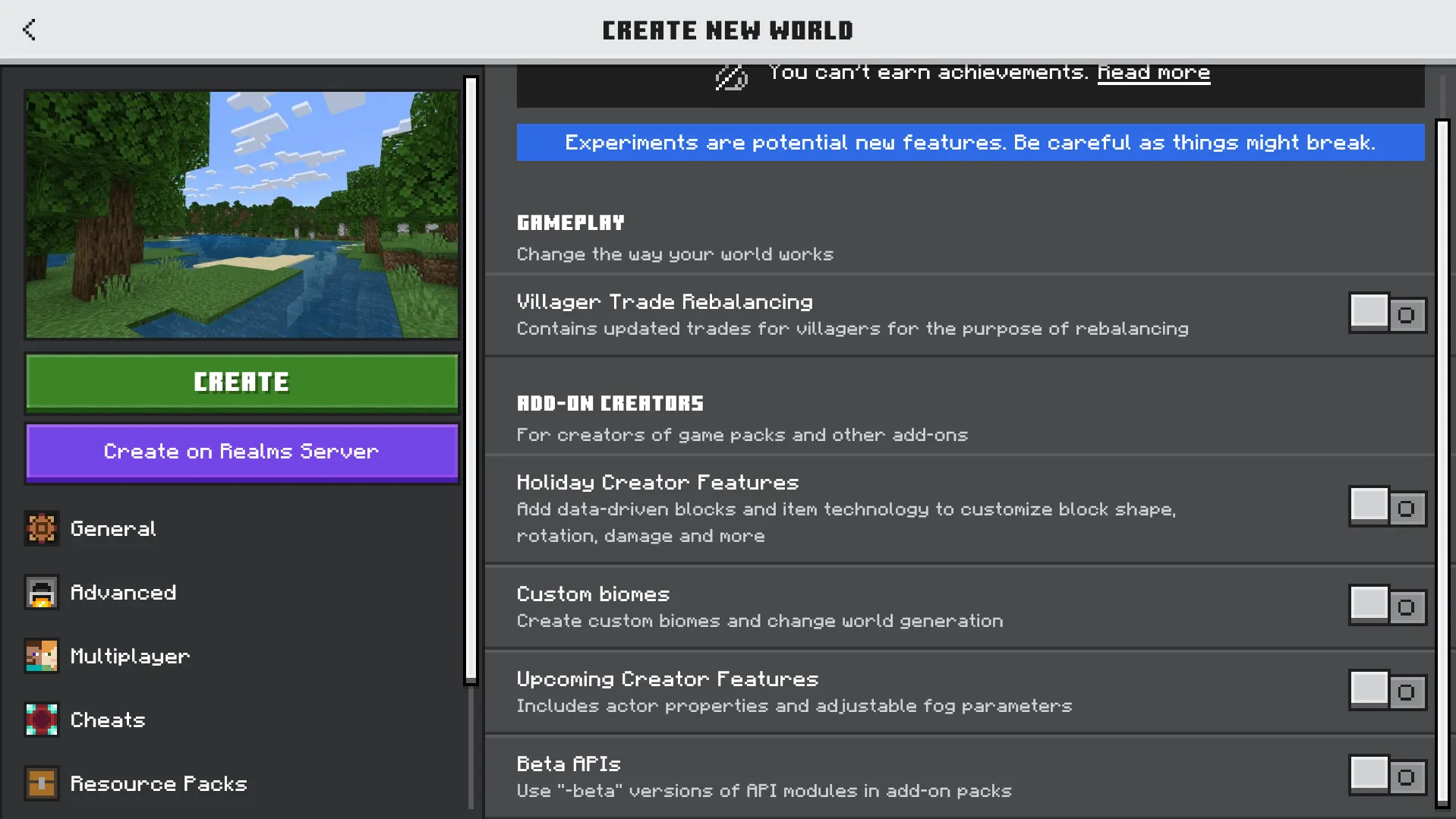Click 'Includes actor properties' description
Image resolution: width=1456 pixels, height=819 pixels.
tap(794, 706)
